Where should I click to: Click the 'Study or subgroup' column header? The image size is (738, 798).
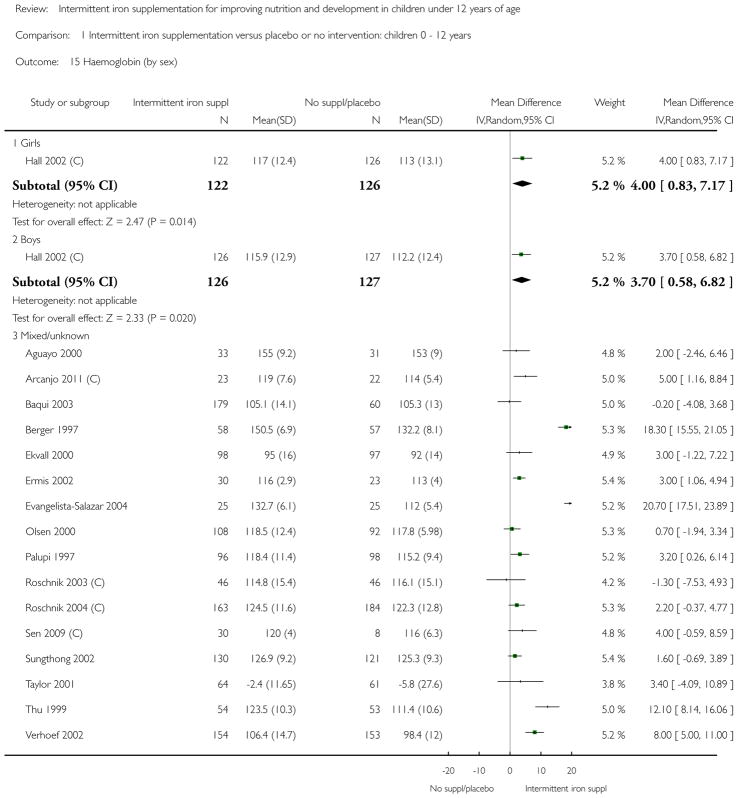click(70, 102)
